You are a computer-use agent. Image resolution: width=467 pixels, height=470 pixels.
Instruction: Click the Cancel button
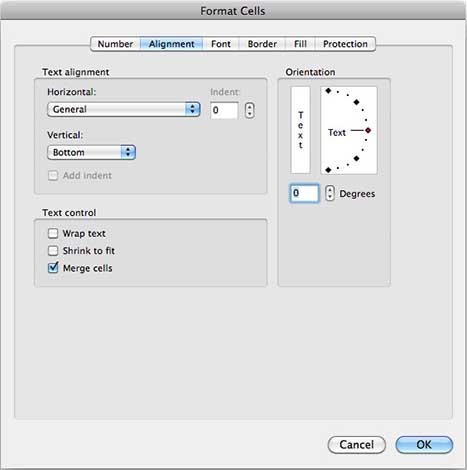pyautogui.click(x=356, y=445)
